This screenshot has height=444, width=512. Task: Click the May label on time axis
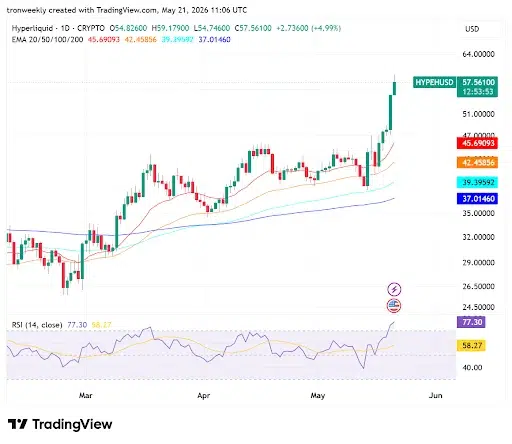(318, 395)
